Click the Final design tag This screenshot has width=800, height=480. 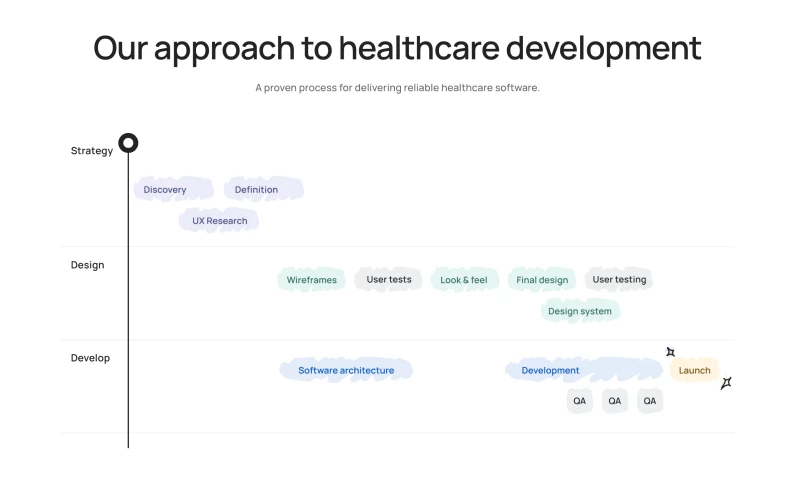[542, 280]
